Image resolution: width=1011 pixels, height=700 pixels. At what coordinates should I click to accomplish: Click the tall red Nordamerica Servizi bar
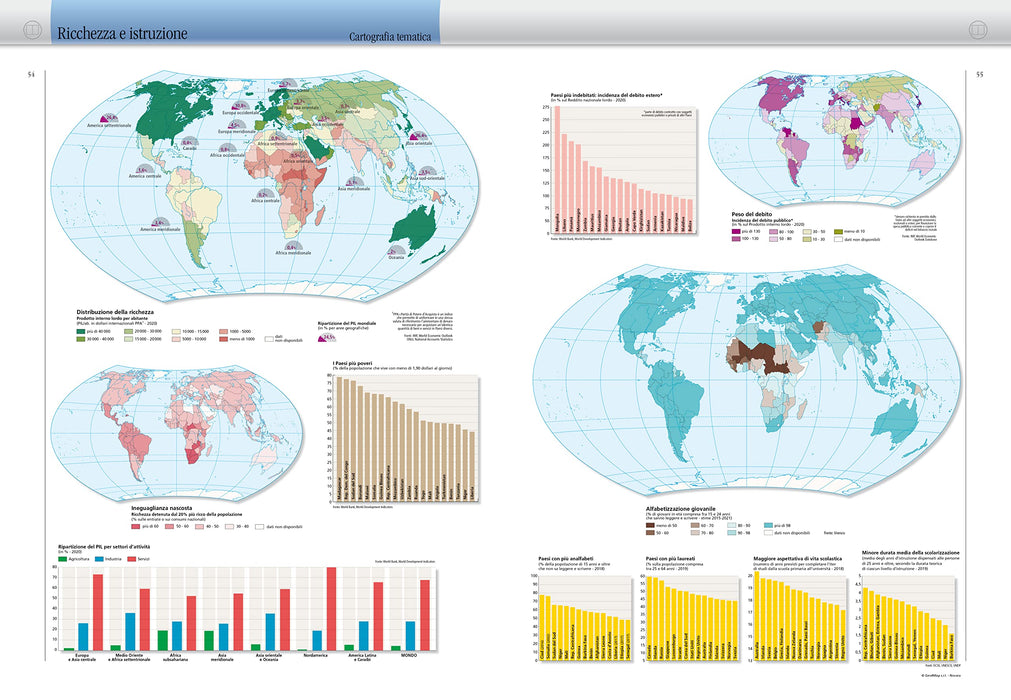(331, 608)
